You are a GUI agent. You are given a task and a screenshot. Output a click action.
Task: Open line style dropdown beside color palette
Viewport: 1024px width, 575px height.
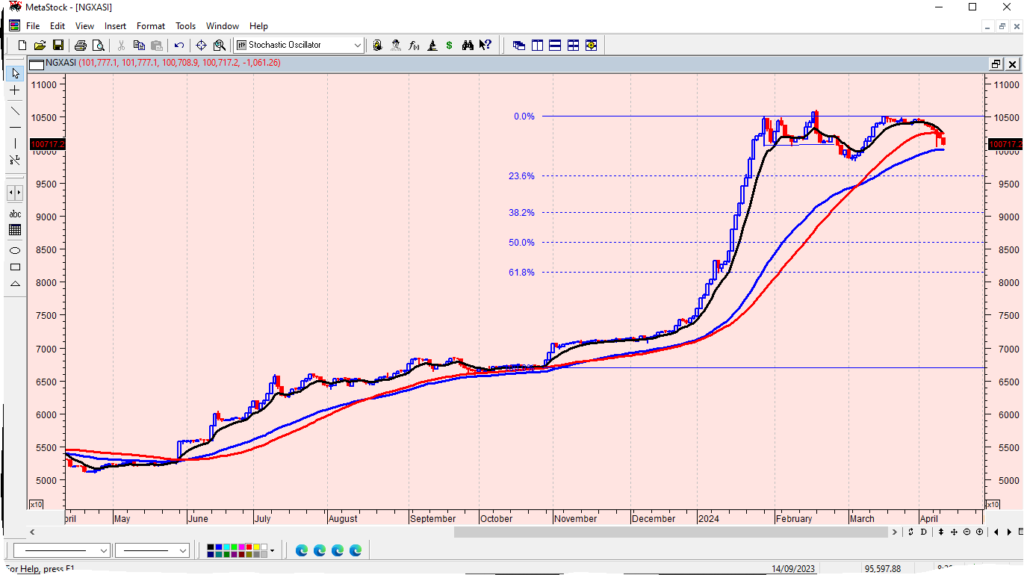pyautogui.click(x=152, y=550)
